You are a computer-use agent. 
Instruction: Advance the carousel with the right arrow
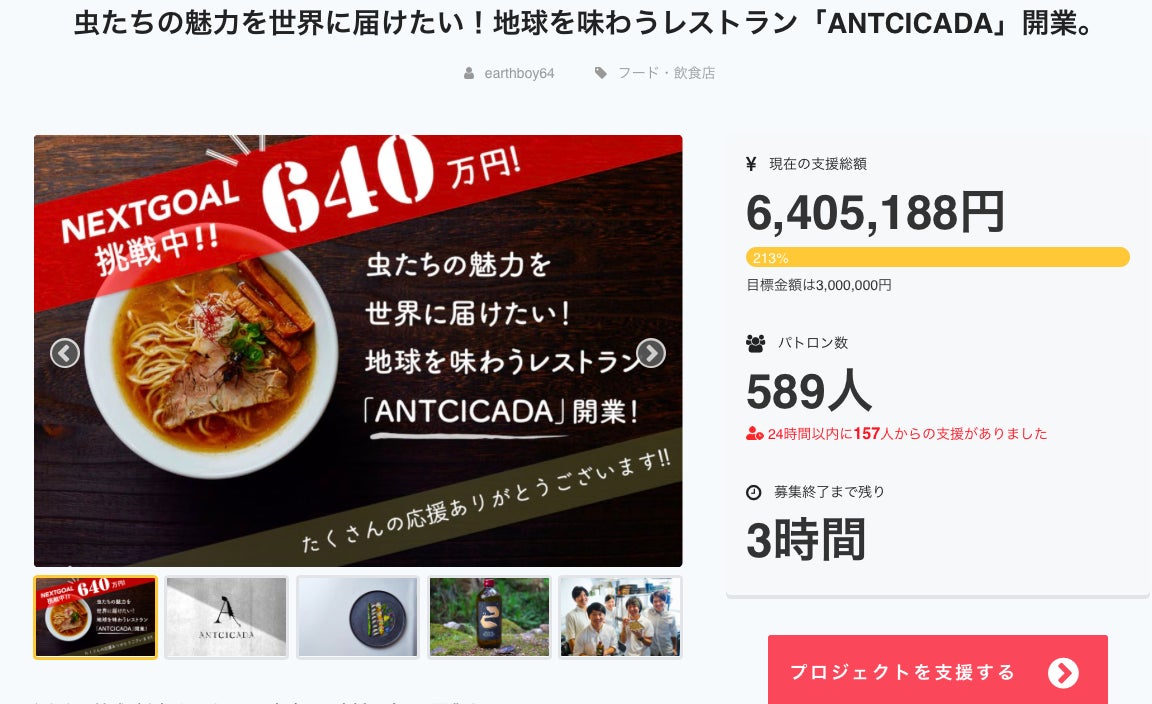(651, 353)
